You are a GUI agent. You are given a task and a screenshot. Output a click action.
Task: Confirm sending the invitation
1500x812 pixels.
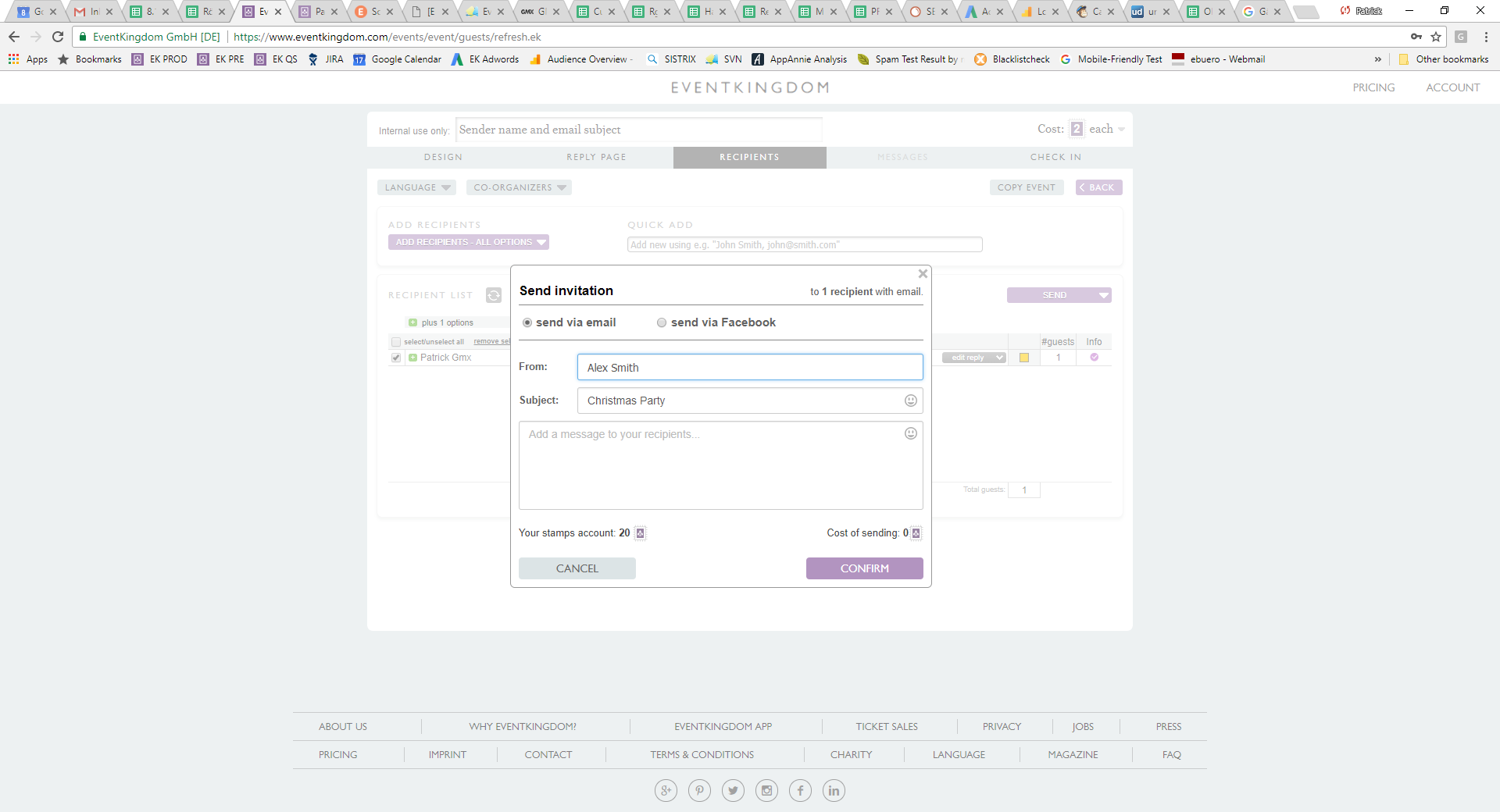click(864, 568)
